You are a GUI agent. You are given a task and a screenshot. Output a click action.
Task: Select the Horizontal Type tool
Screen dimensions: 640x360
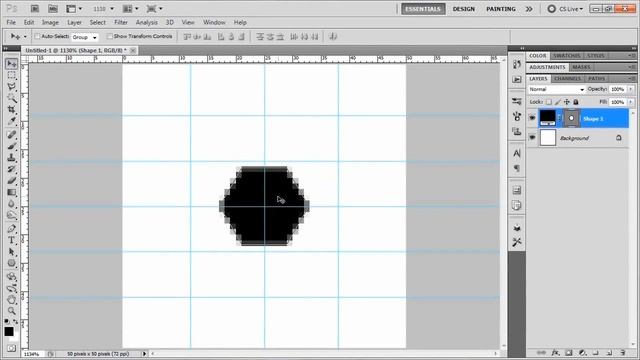(11, 240)
